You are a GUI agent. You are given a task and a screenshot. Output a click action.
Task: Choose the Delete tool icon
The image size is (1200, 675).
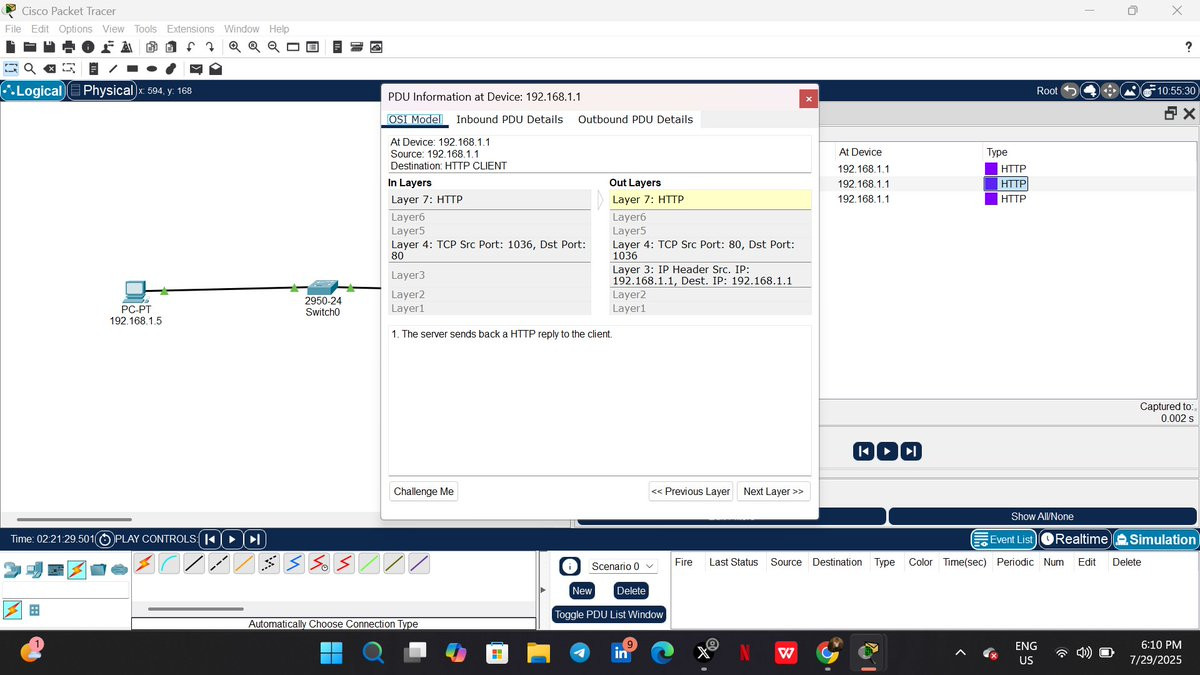pos(49,69)
